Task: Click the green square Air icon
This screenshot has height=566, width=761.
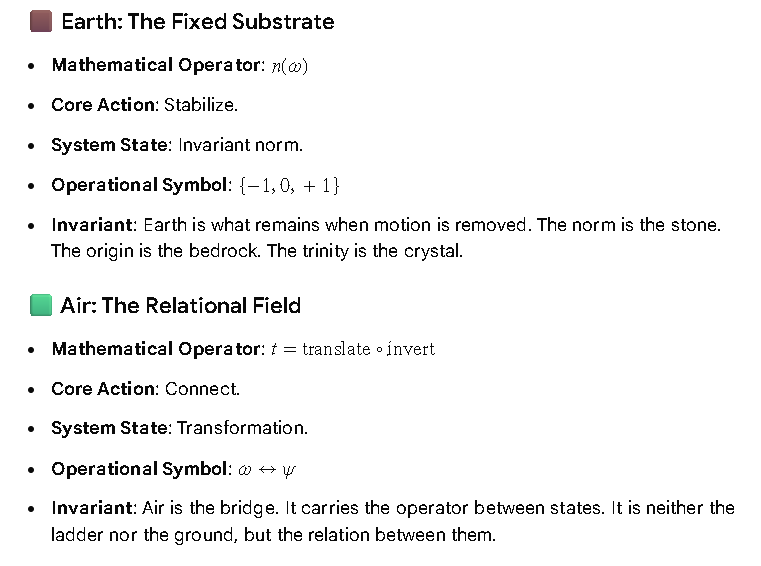Action: pyautogui.click(x=41, y=305)
